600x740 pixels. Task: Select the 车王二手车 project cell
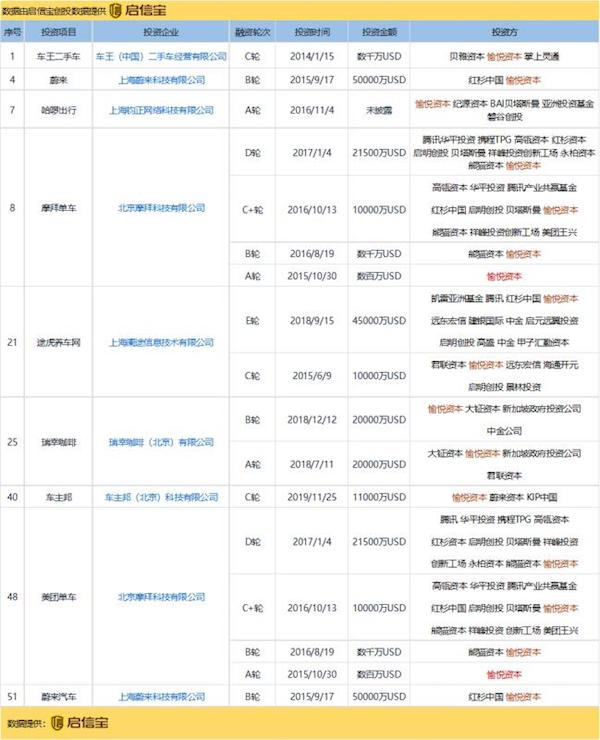59,56
